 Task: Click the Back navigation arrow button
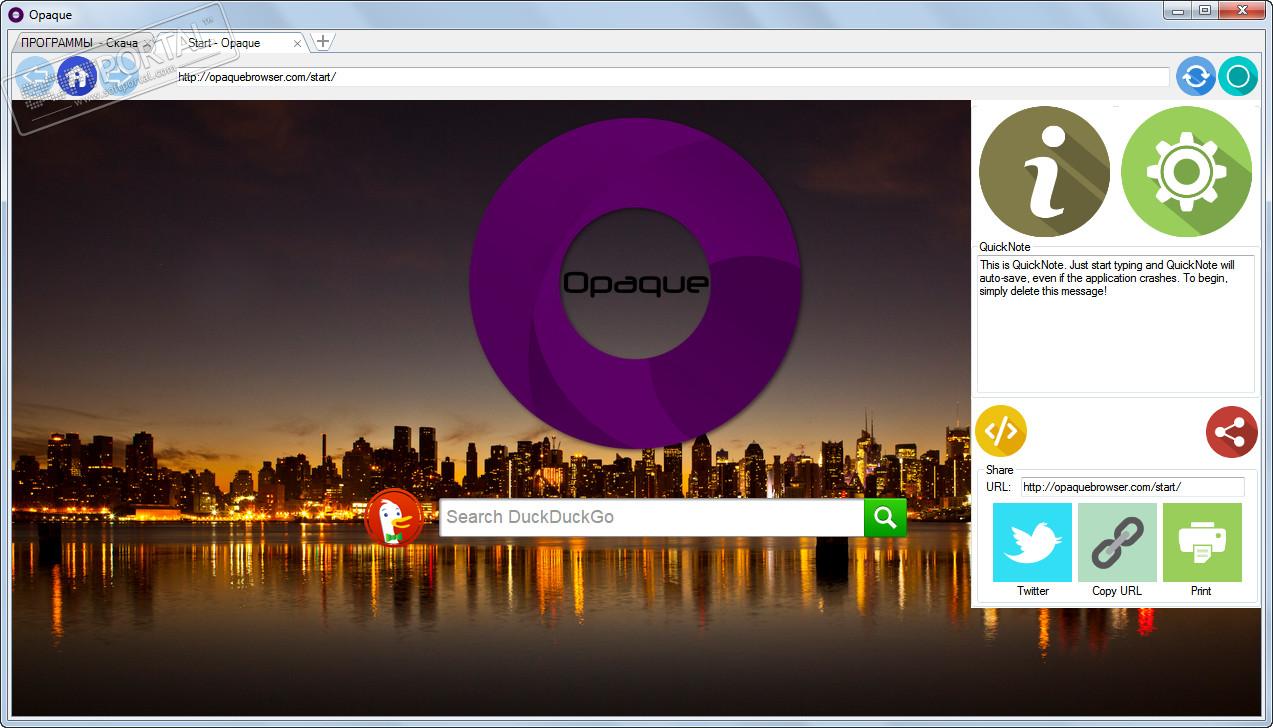[34, 76]
